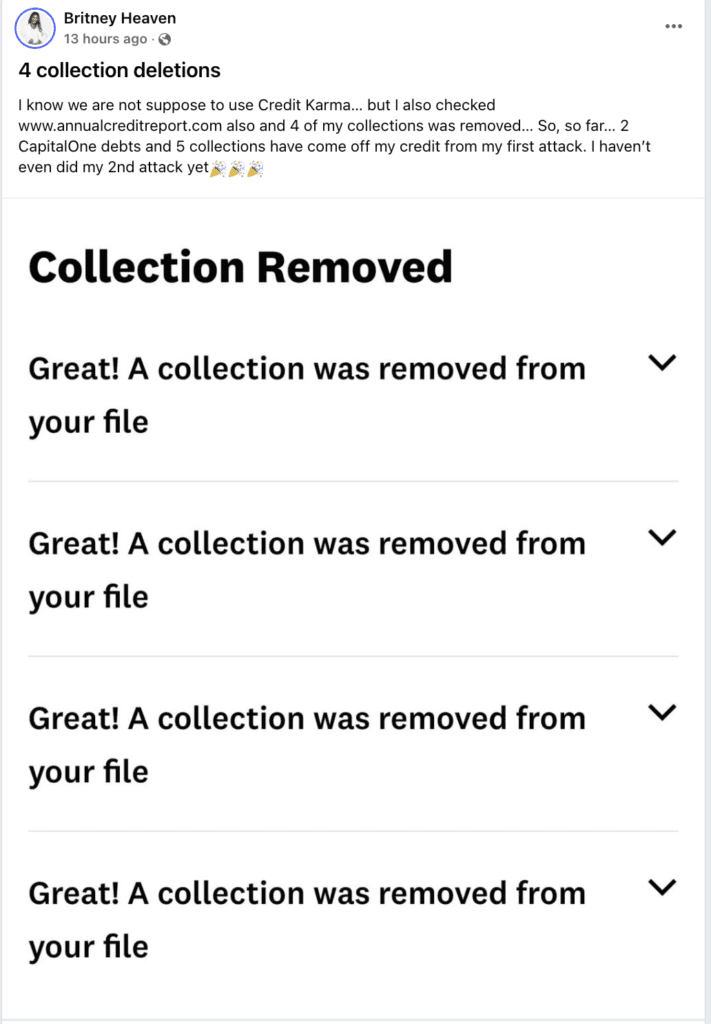Image resolution: width=711 pixels, height=1024 pixels.
Task: Click the "Collection Removed" heading
Action: tap(240, 268)
